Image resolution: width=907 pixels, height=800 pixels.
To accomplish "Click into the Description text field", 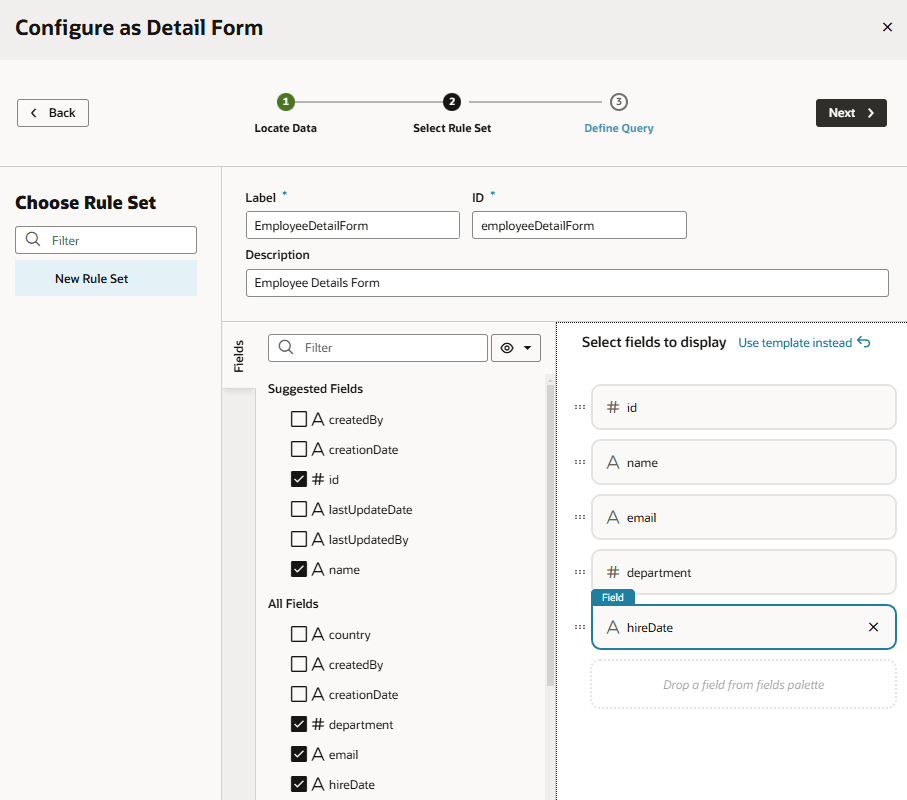I will (567, 283).
